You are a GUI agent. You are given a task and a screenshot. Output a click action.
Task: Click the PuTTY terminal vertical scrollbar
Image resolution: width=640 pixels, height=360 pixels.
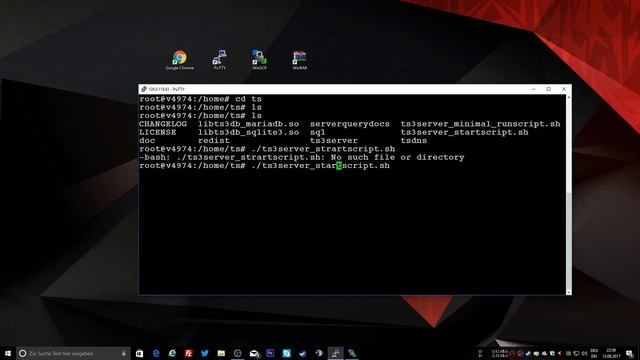click(569, 194)
